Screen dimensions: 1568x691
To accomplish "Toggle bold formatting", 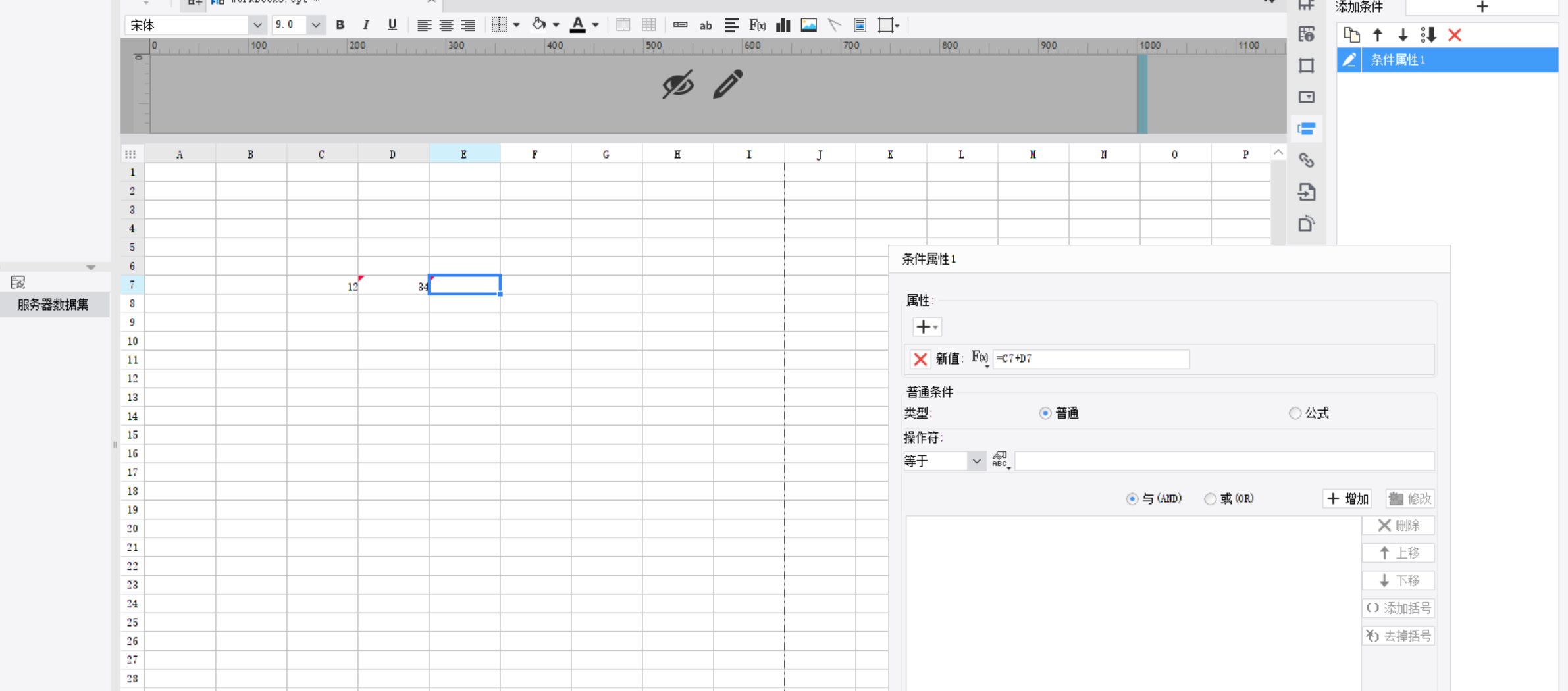I will (x=340, y=25).
